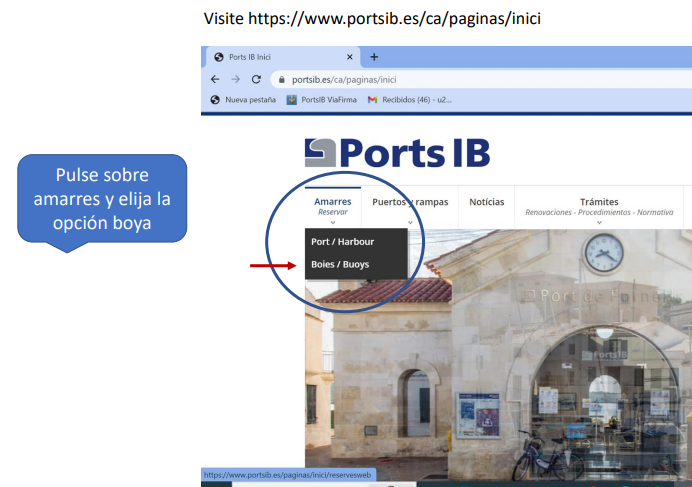This screenshot has width=692, height=487.
Task: Open a new tab with plus icon
Action: point(374,57)
